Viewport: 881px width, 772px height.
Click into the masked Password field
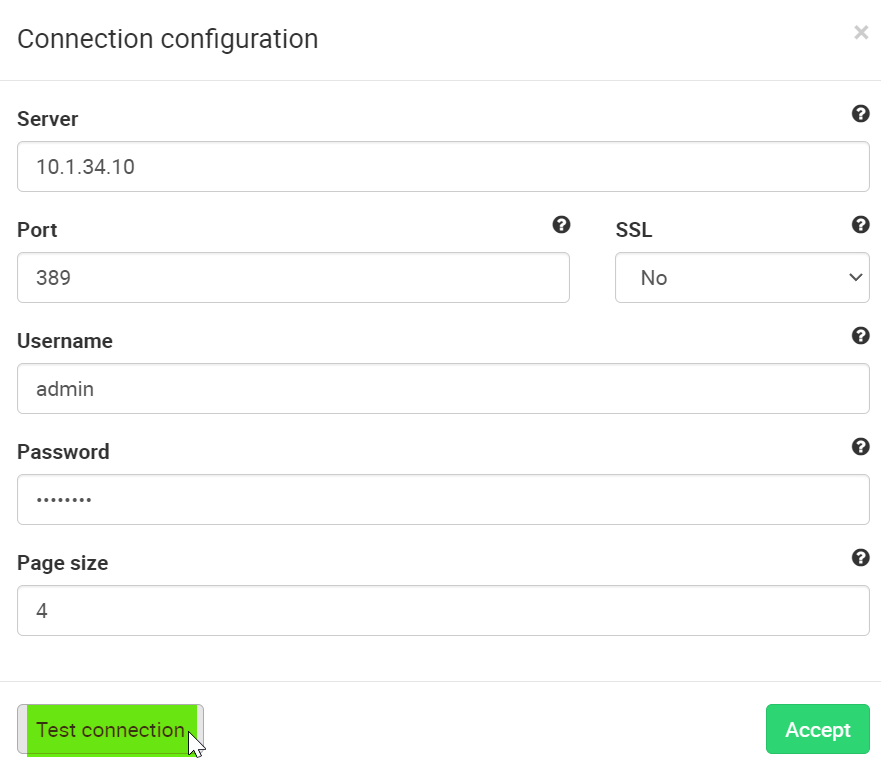(x=443, y=500)
